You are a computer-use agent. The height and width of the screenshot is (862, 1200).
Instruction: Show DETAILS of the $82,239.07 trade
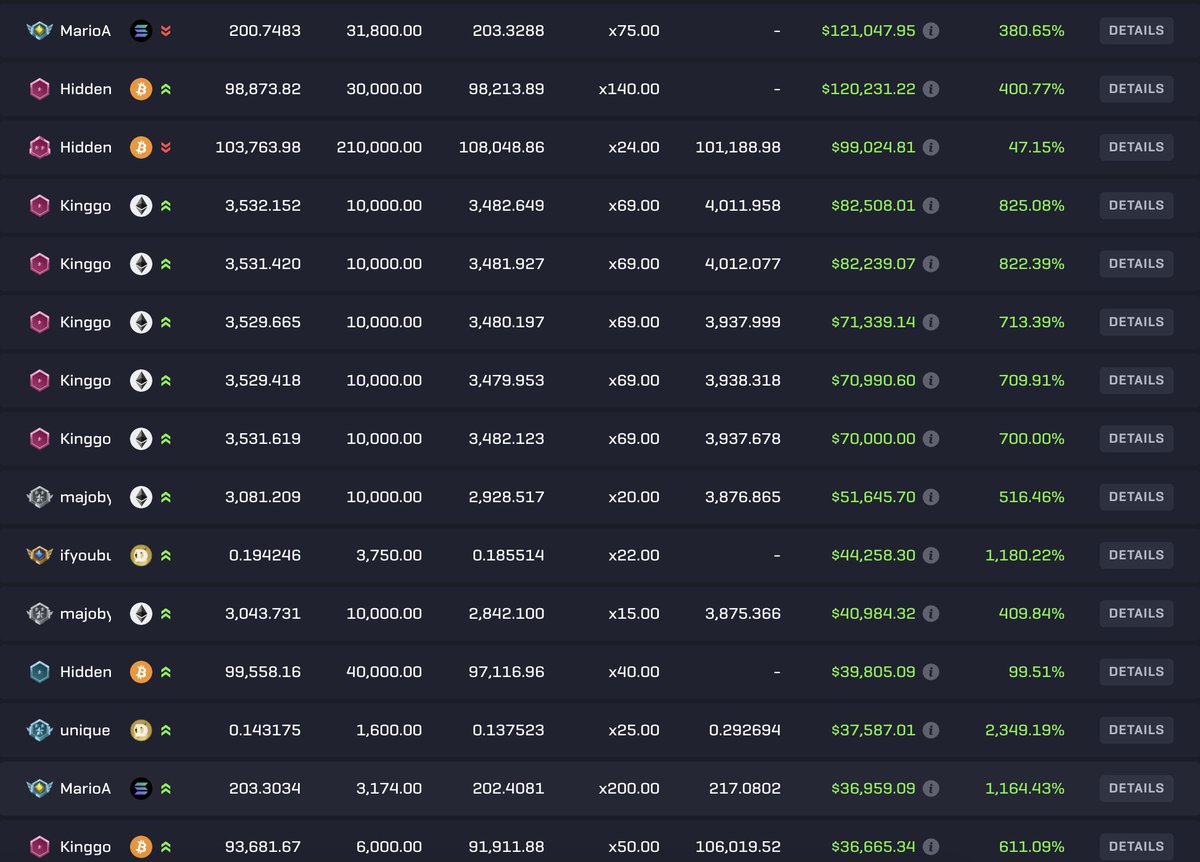(x=1136, y=264)
